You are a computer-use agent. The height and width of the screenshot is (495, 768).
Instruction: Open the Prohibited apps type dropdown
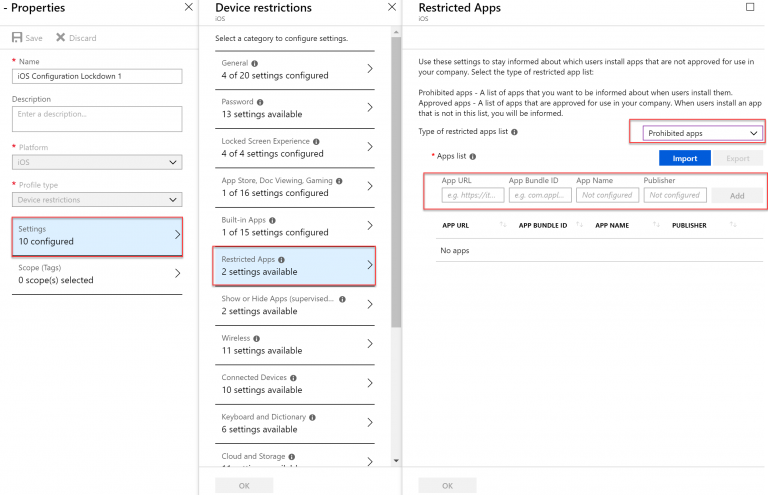tap(702, 133)
